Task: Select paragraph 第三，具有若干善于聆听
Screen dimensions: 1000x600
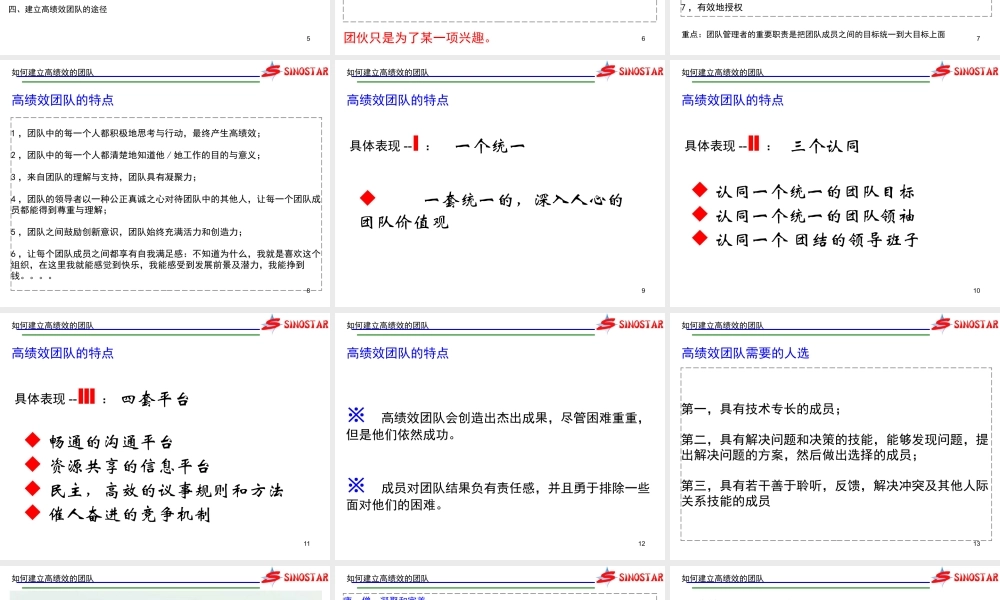Action: pos(835,494)
